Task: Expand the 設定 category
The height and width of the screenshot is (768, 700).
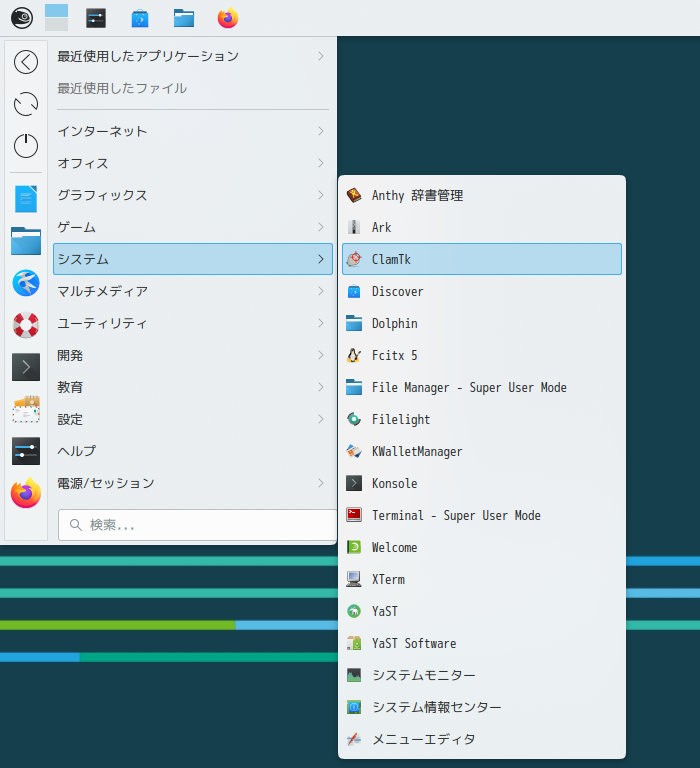Action: coord(193,419)
